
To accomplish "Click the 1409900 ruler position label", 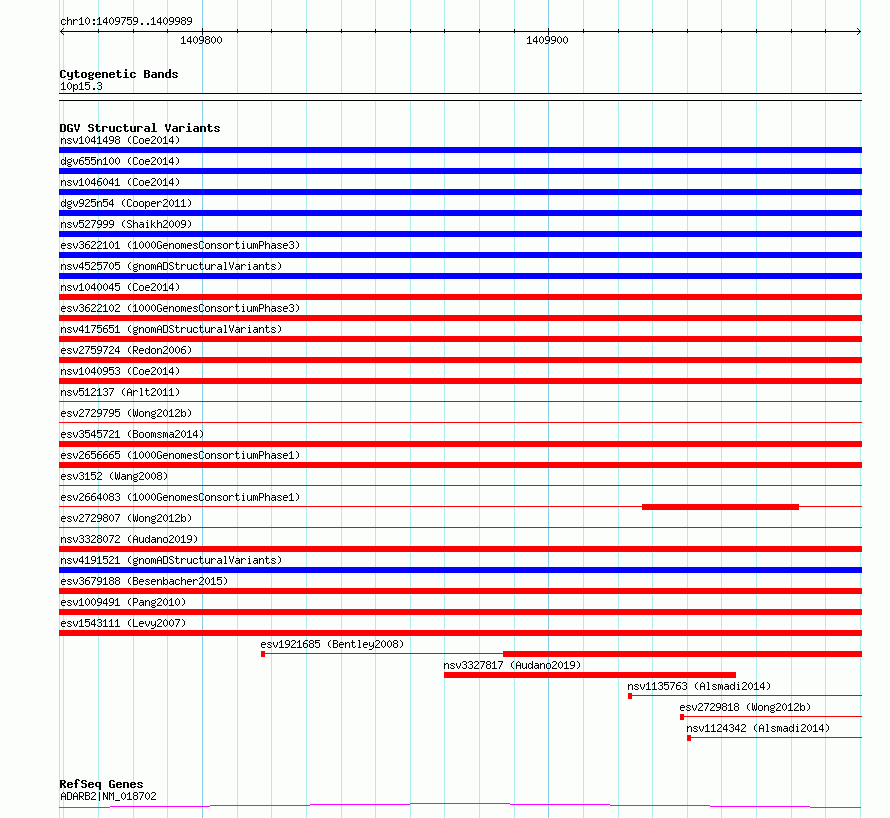I will (547, 40).
